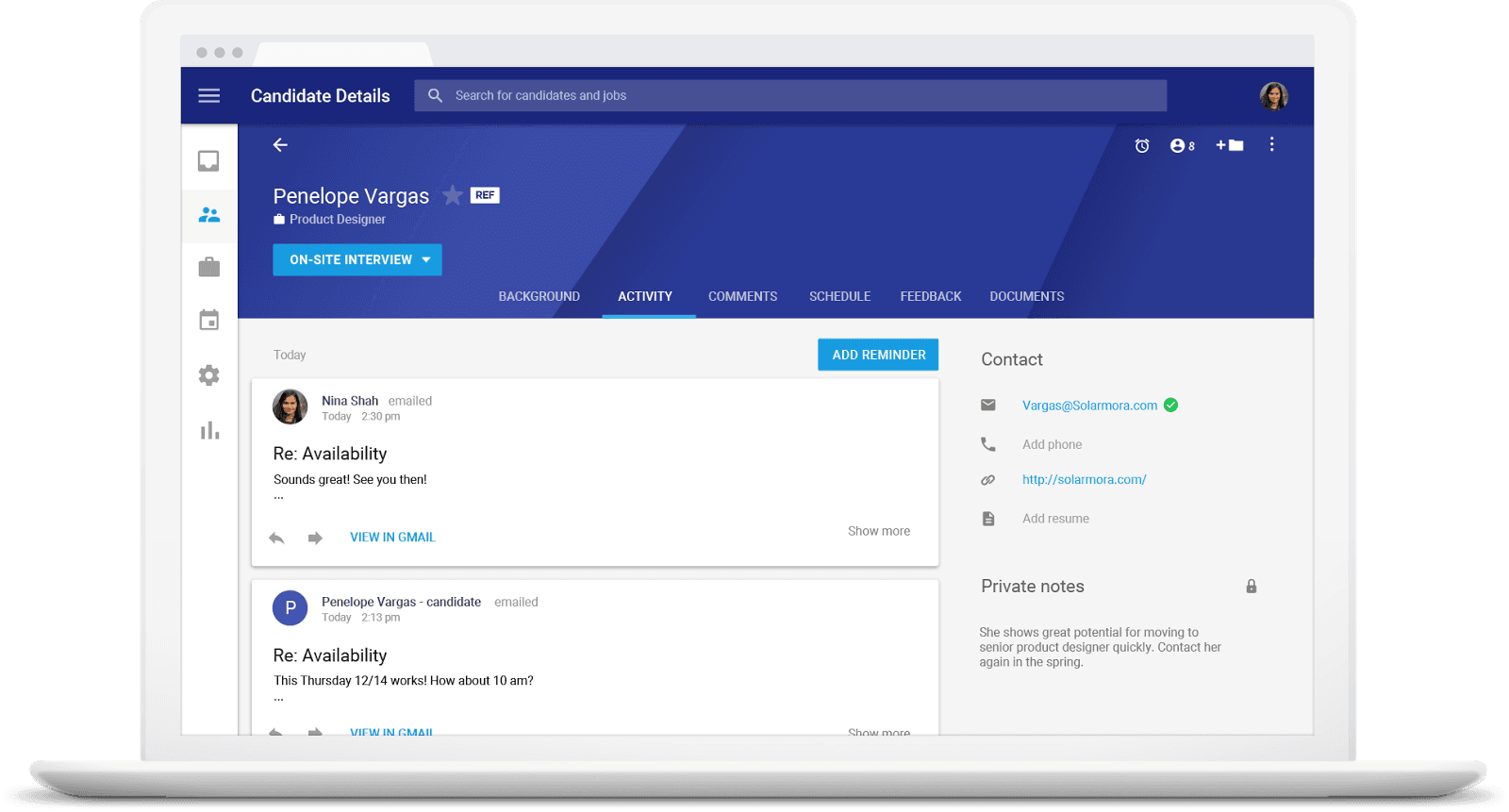The height and width of the screenshot is (812, 1509).
Task: Open the three-dot more options menu
Action: tap(1271, 144)
